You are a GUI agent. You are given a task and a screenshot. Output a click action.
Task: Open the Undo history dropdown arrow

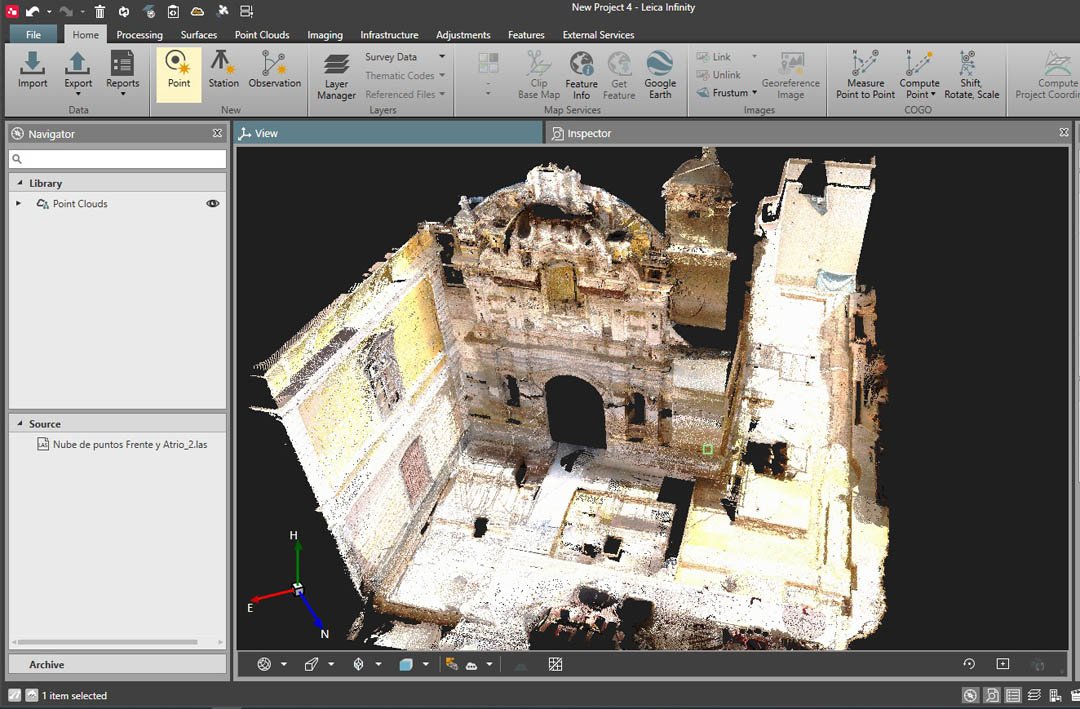(x=49, y=11)
